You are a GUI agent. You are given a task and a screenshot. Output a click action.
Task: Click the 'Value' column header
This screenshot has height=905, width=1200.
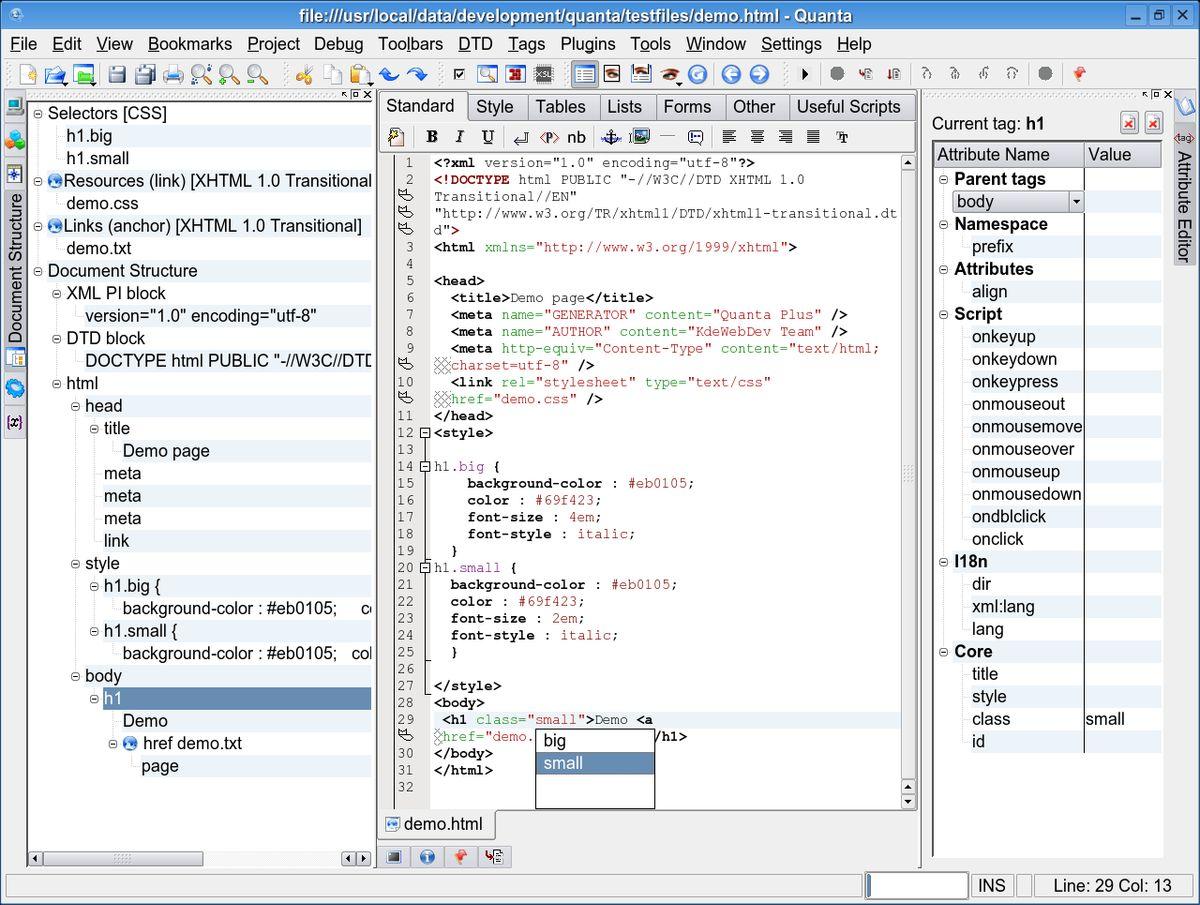tap(1123, 154)
